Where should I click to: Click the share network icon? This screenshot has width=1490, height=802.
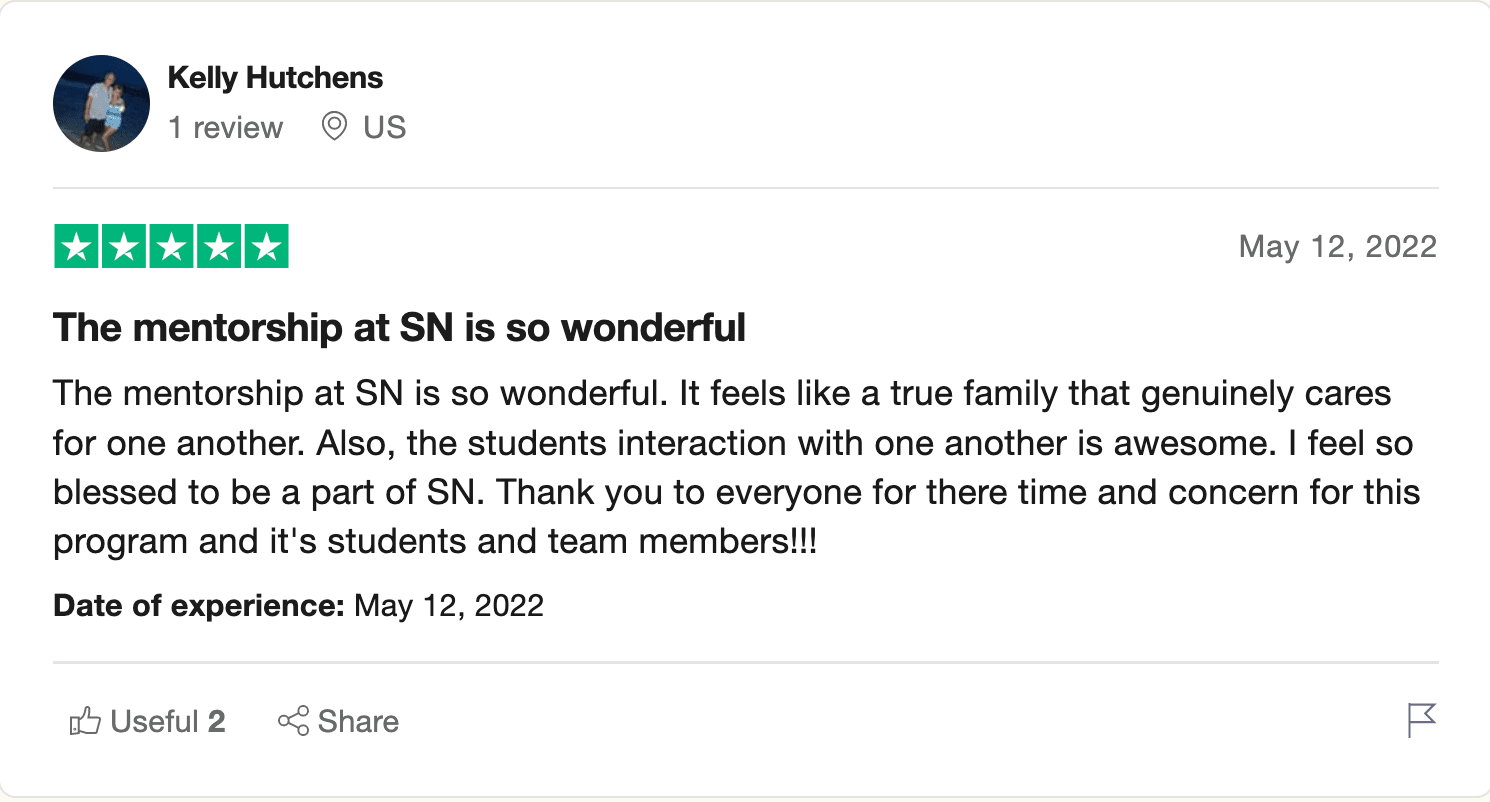[x=293, y=721]
